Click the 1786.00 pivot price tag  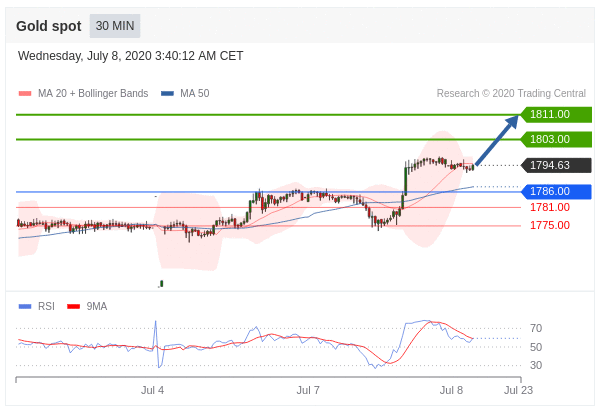point(556,191)
